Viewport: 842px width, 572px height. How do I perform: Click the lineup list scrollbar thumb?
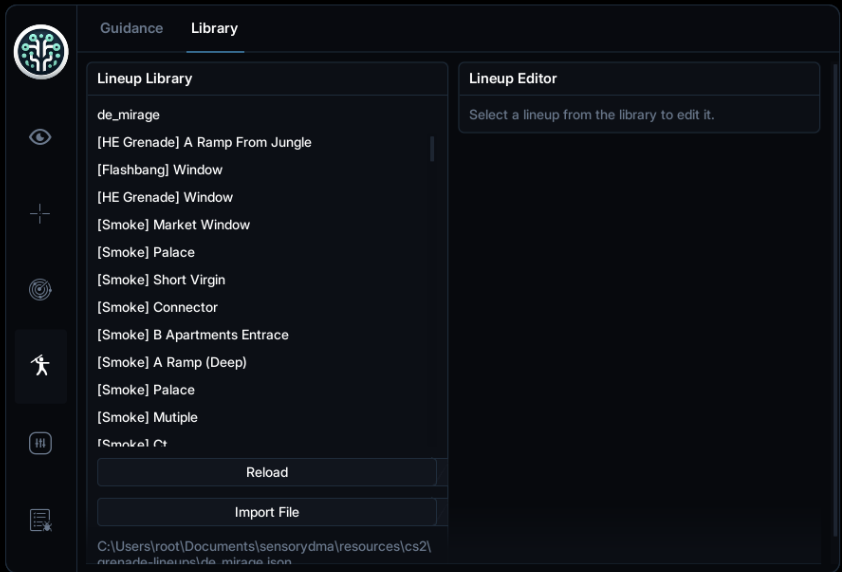432,149
